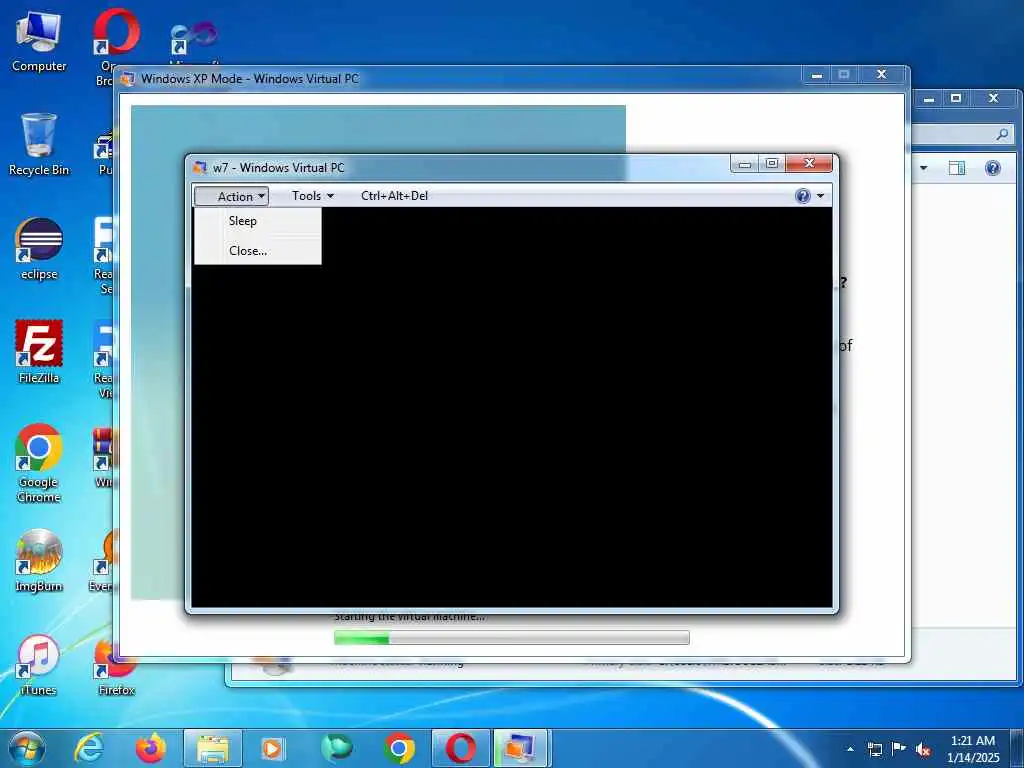The height and width of the screenshot is (768, 1024).
Task: Open Computer desktop icon
Action: [x=39, y=42]
